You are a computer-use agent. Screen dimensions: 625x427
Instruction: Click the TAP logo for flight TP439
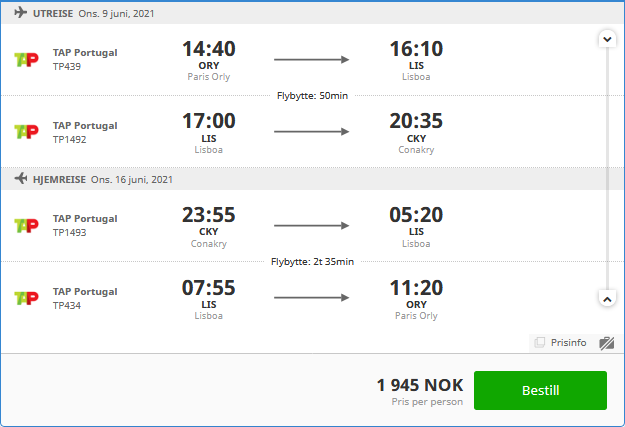pyautogui.click(x=26, y=59)
